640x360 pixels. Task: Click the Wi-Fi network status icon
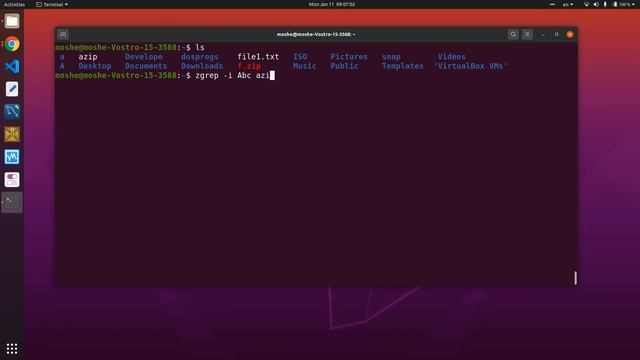587,4
